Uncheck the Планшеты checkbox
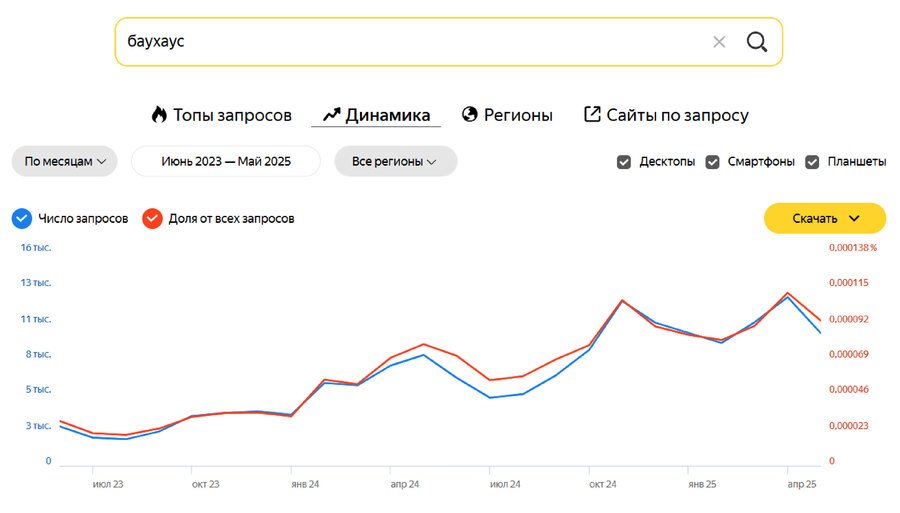Image resolution: width=900 pixels, height=513 pixels. point(812,162)
